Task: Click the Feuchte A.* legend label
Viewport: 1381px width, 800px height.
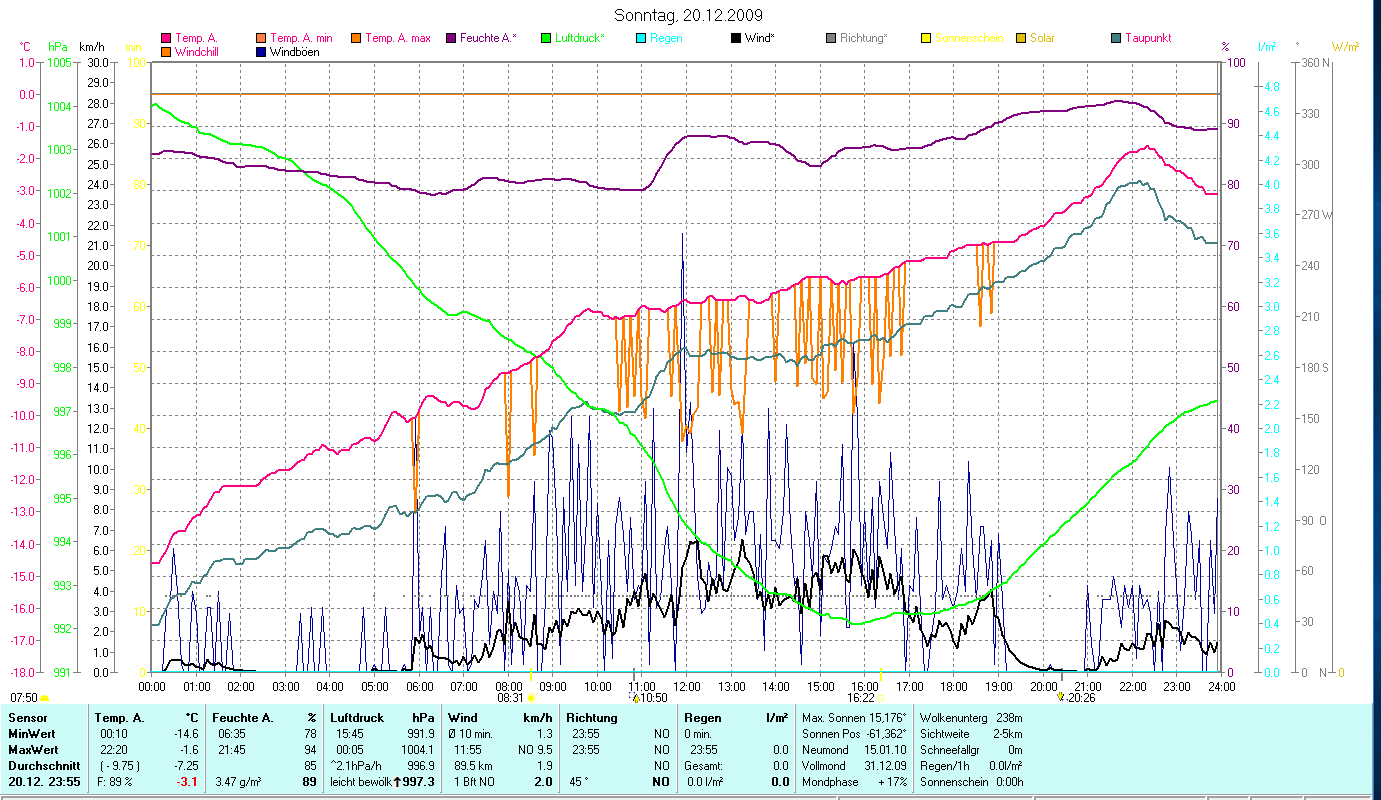Action: click(488, 39)
